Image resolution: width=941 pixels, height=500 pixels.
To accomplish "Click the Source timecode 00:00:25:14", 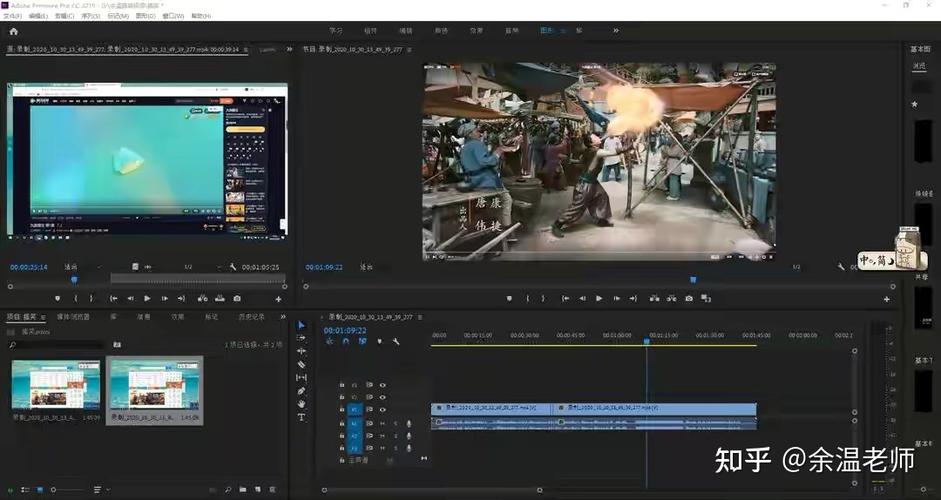I will tap(28, 267).
